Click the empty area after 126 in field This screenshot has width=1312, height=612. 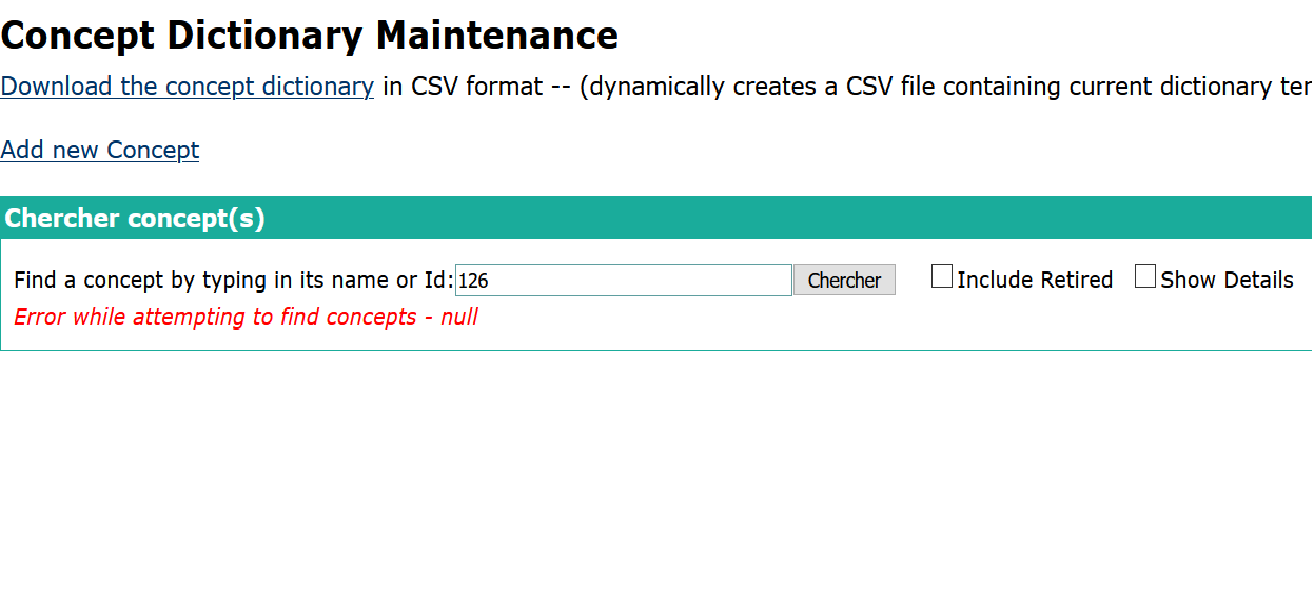click(x=640, y=281)
